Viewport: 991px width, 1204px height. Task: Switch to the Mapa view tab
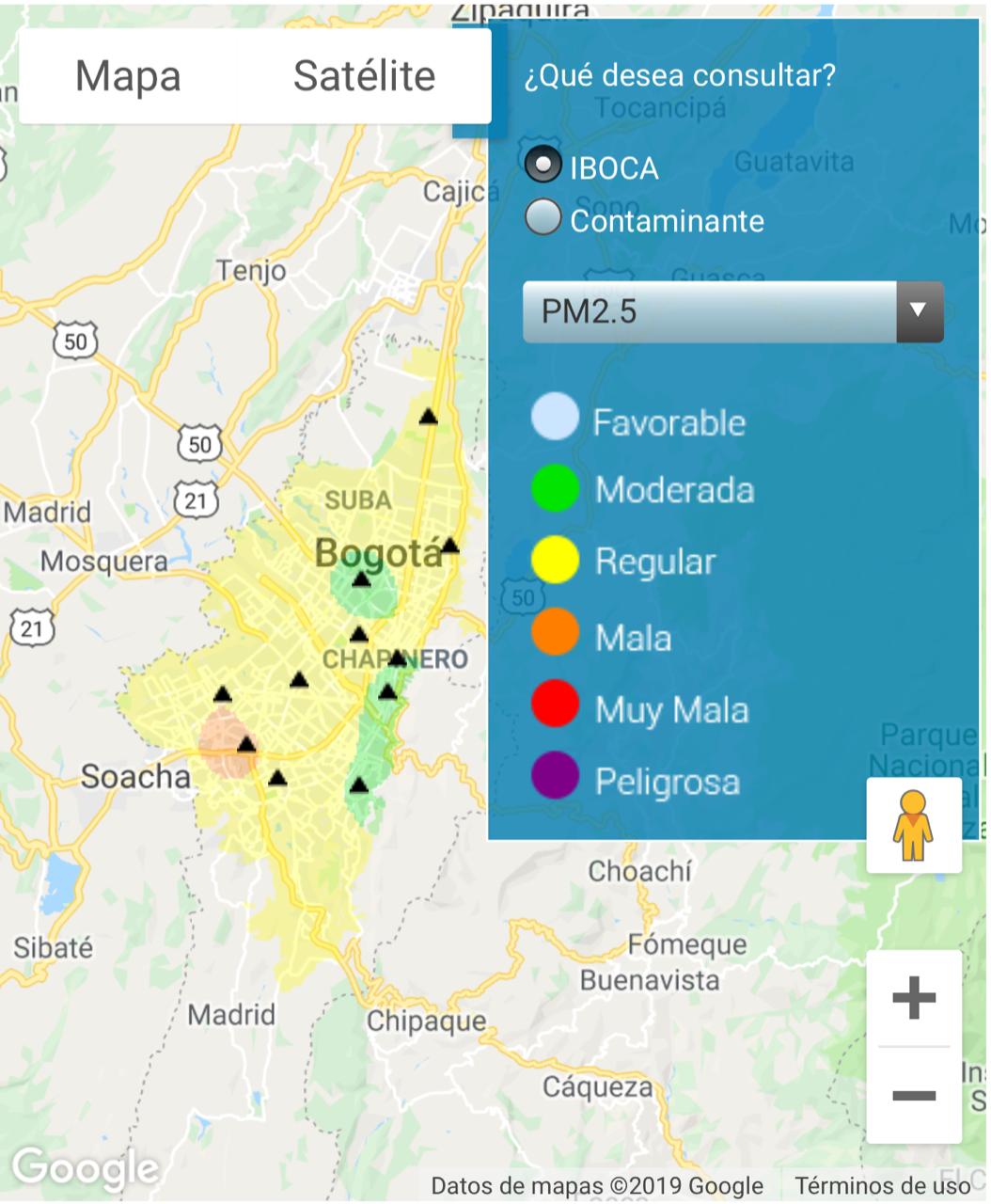128,76
